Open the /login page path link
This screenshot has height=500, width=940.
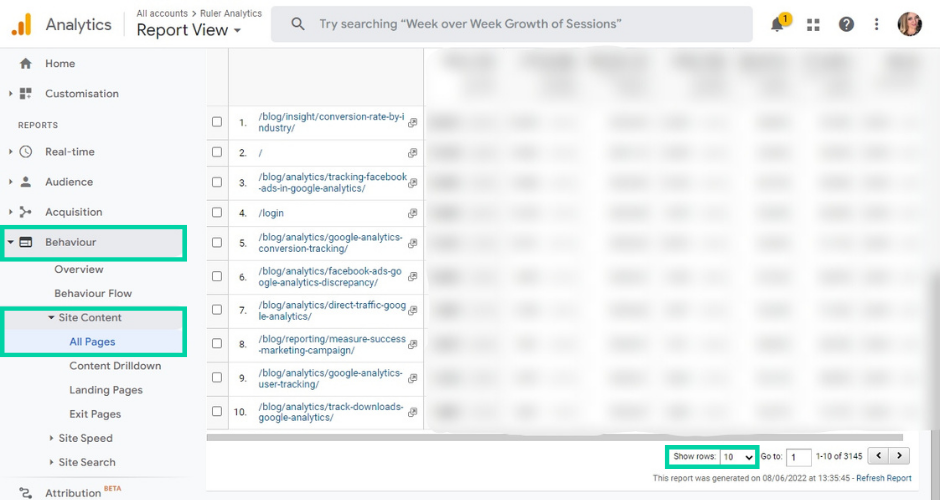(x=271, y=213)
